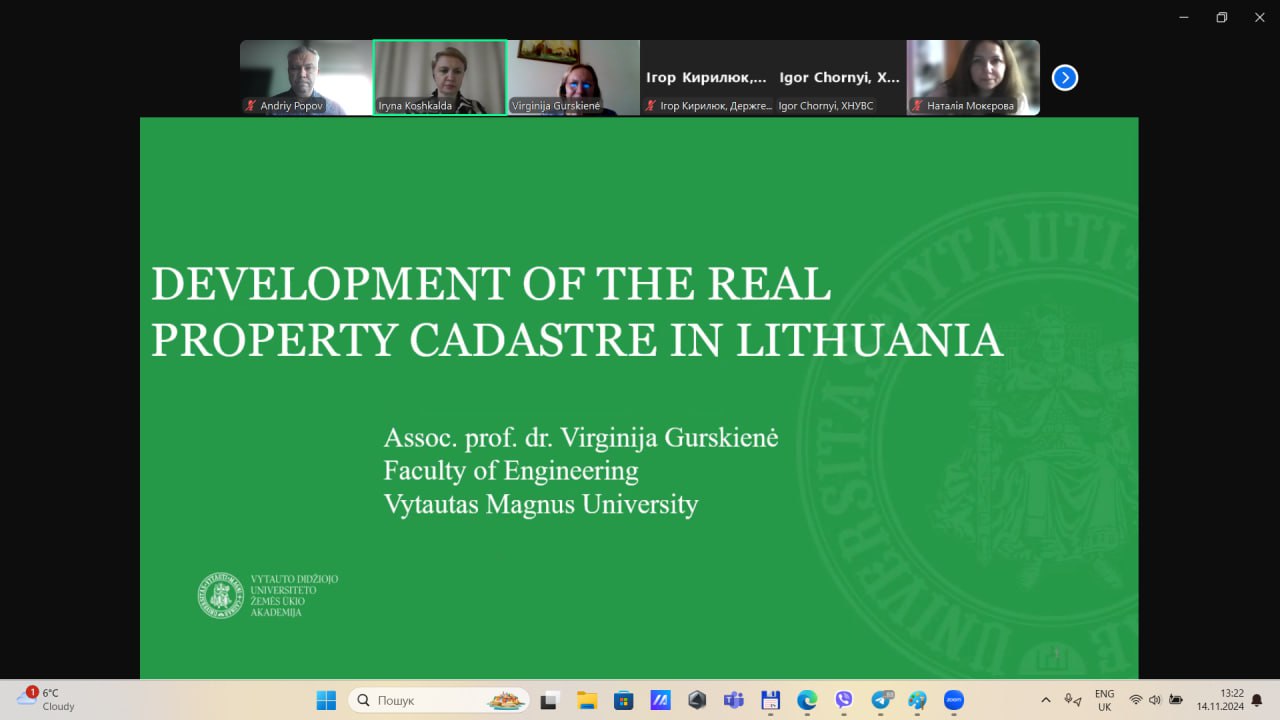1280x720 pixels.
Task: Open the floppy disk app on the taskbar
Action: [x=770, y=700]
